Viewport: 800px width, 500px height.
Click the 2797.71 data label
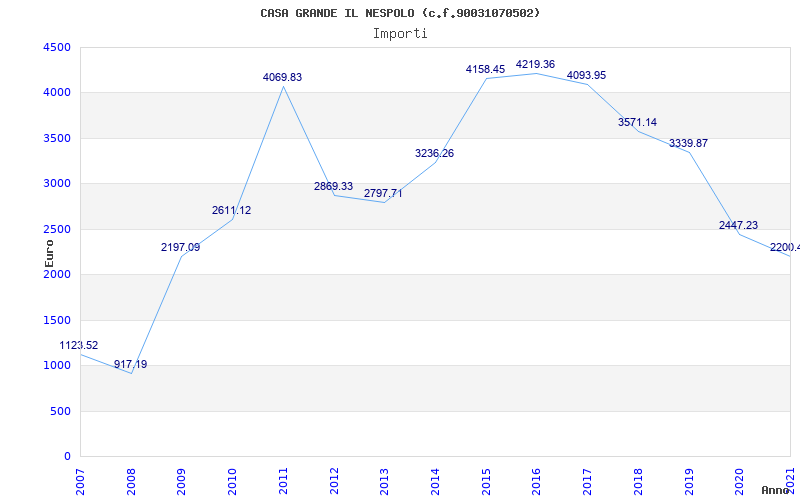[383, 193]
